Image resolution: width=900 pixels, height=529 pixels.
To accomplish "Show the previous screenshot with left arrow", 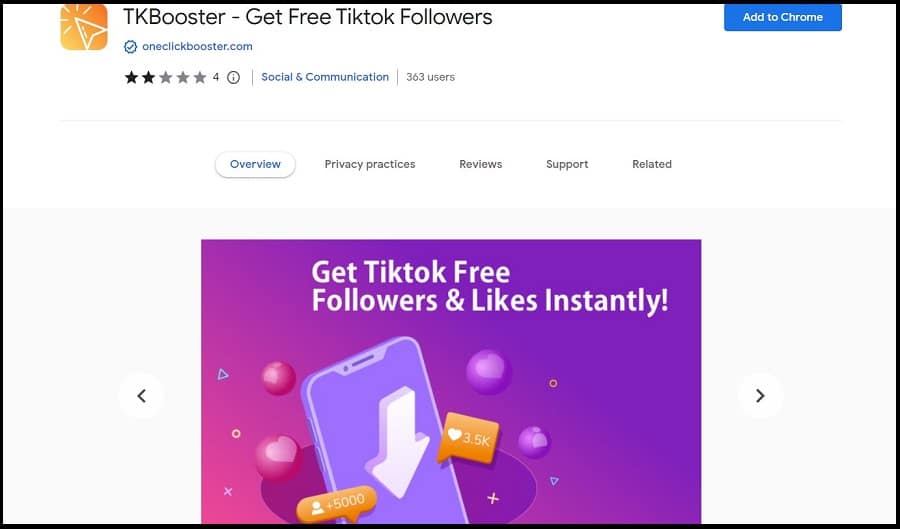I will point(141,395).
